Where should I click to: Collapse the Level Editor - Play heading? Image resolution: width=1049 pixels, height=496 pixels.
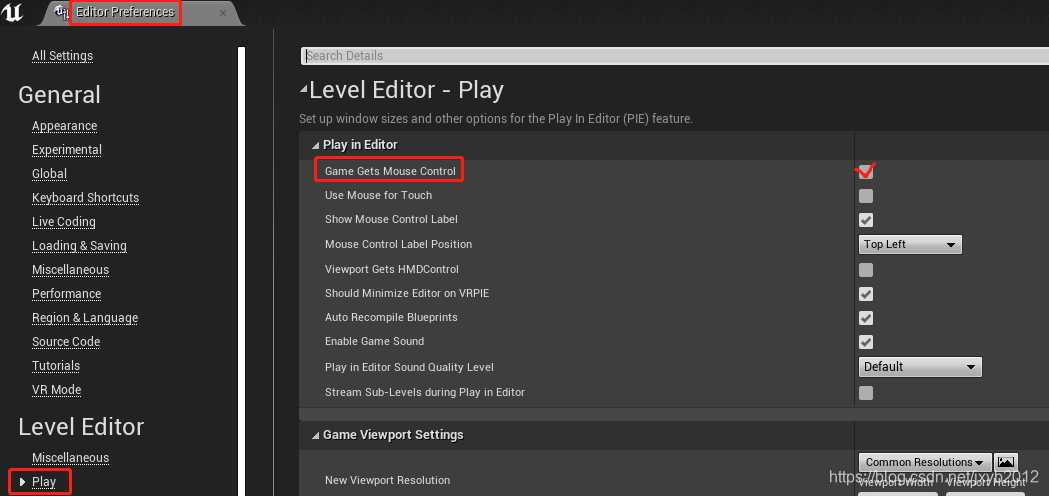304,90
